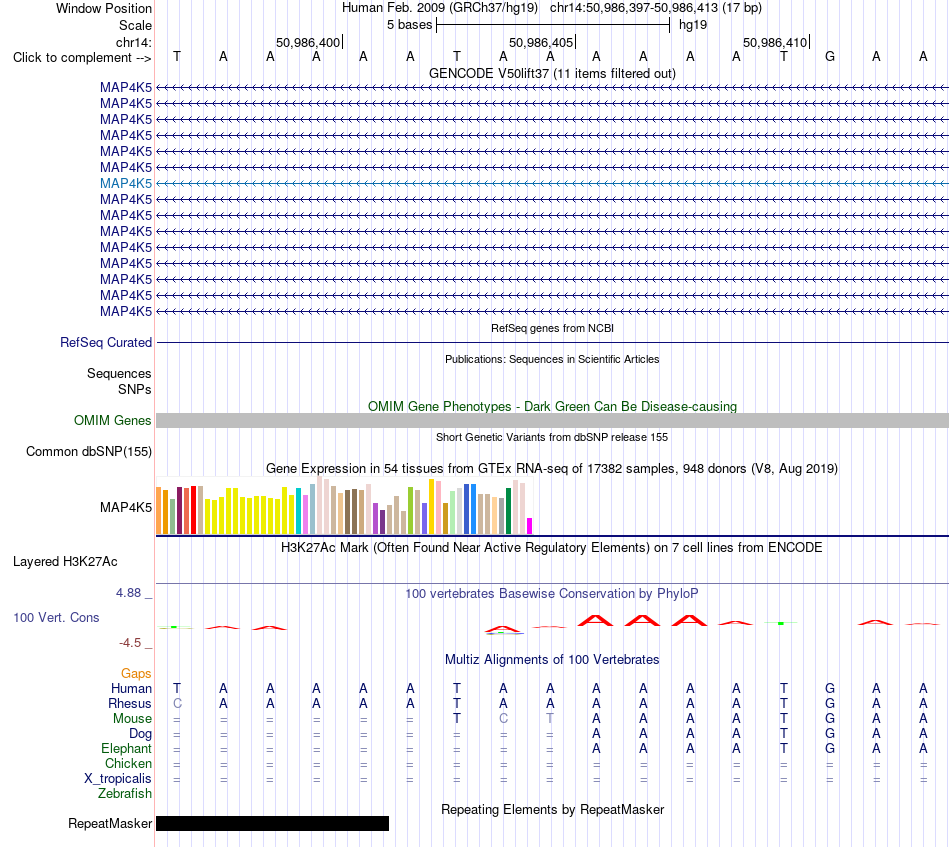This screenshot has width=950, height=847.
Task: Open the GTEx Gene Expression track title
Action: click(552, 468)
